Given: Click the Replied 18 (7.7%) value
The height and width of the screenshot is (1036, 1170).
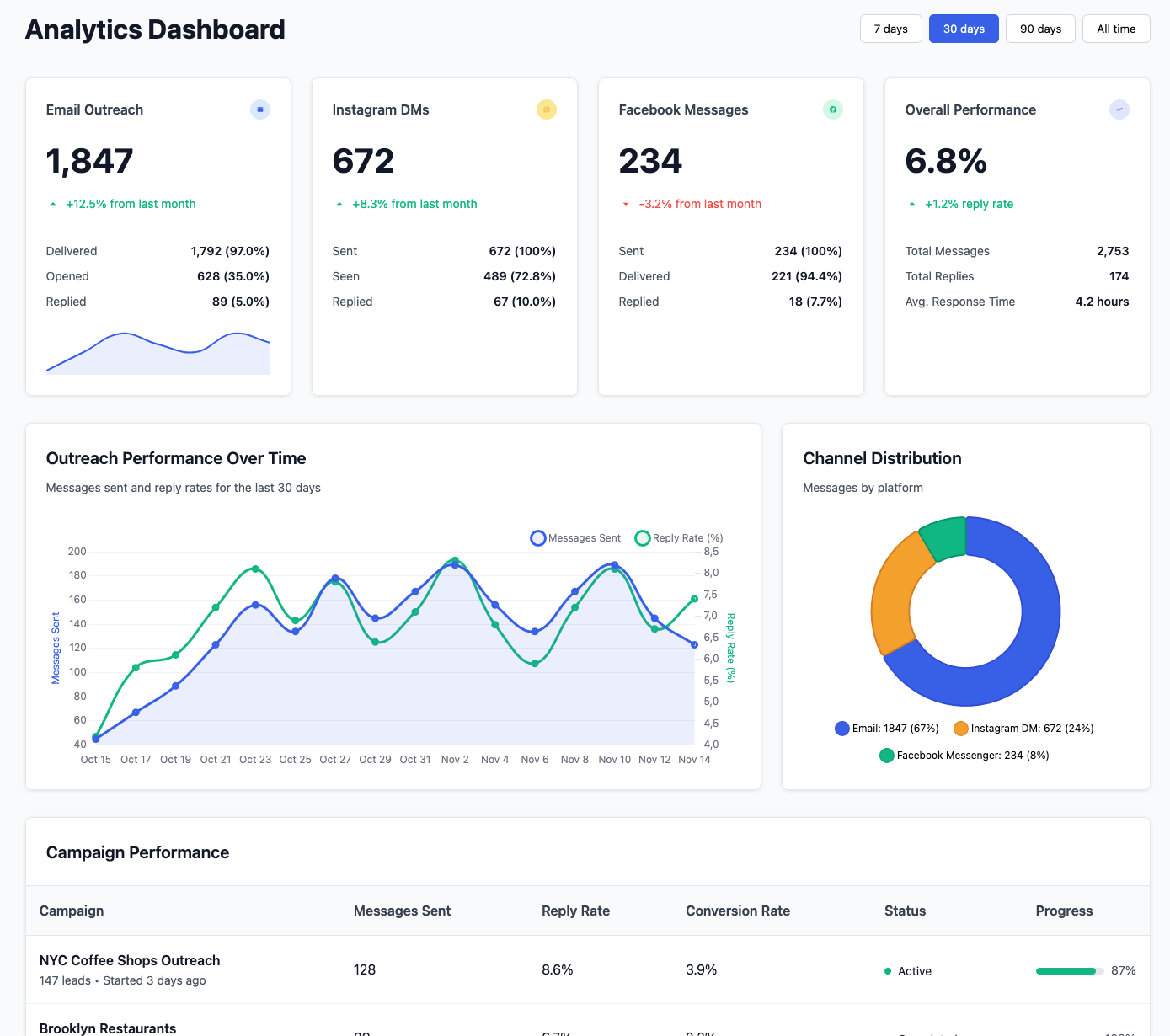Looking at the screenshot, I should pos(815,302).
